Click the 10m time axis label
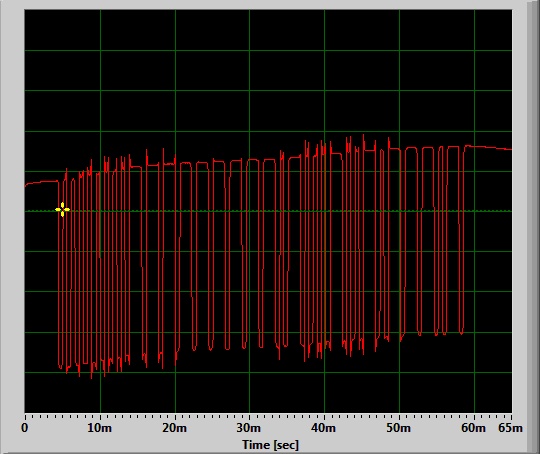This screenshot has height=454, width=540. click(x=100, y=428)
